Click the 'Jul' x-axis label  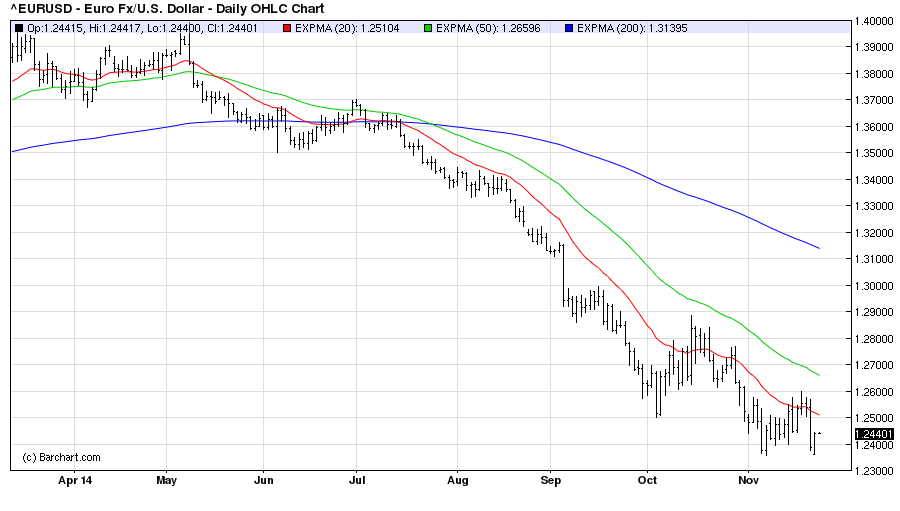357,480
